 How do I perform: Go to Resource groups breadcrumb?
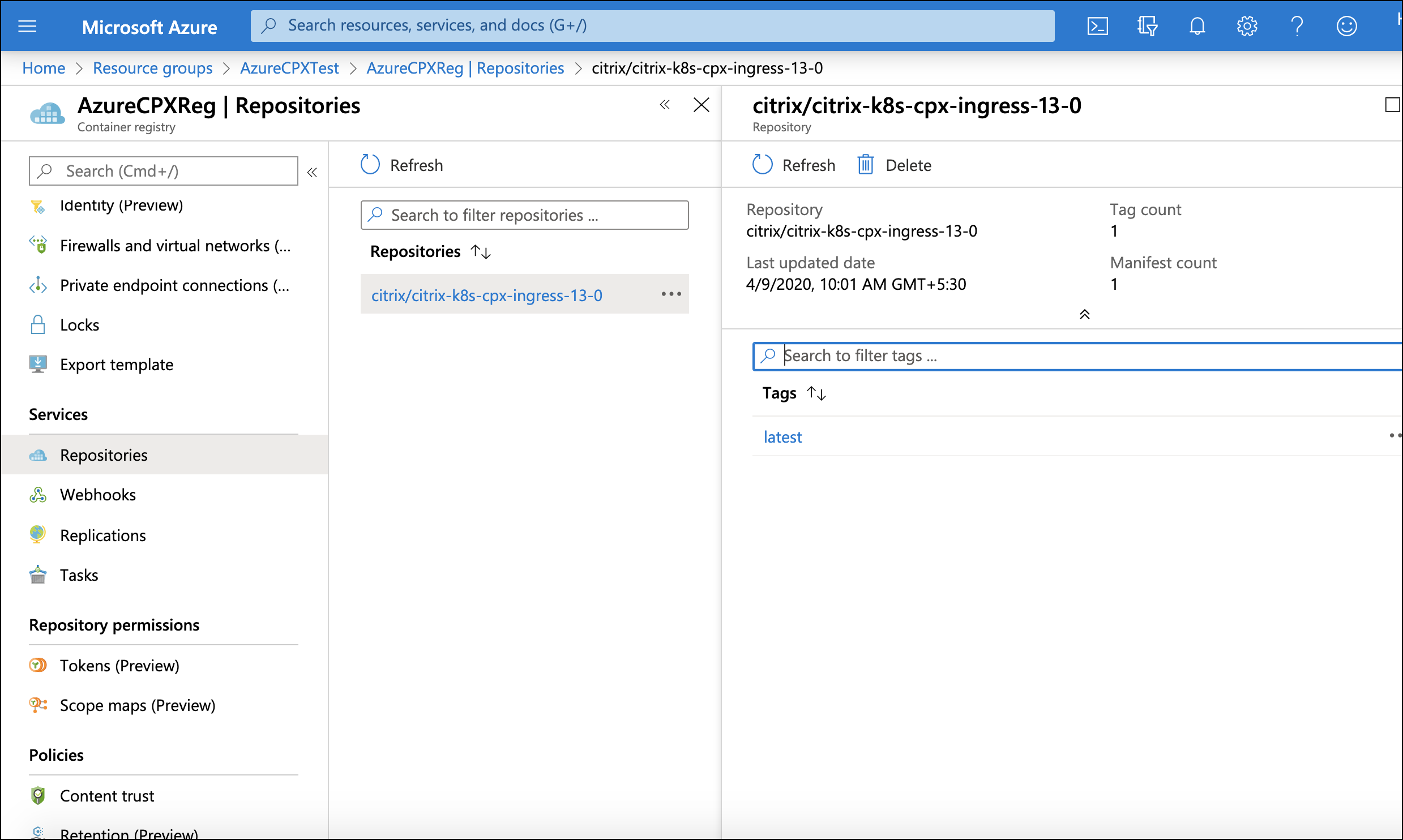tap(153, 68)
